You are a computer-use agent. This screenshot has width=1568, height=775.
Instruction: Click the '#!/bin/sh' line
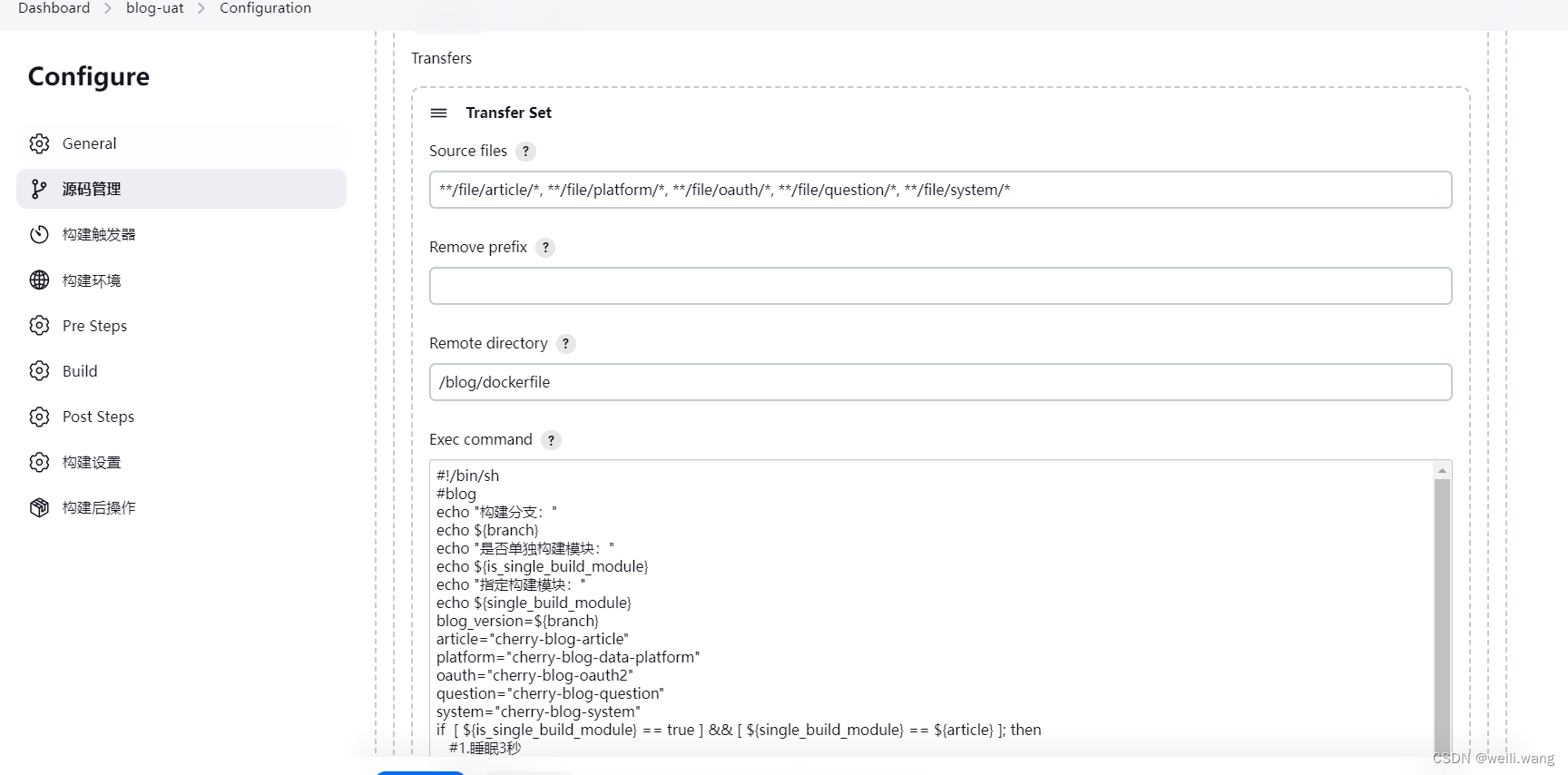[x=467, y=476]
